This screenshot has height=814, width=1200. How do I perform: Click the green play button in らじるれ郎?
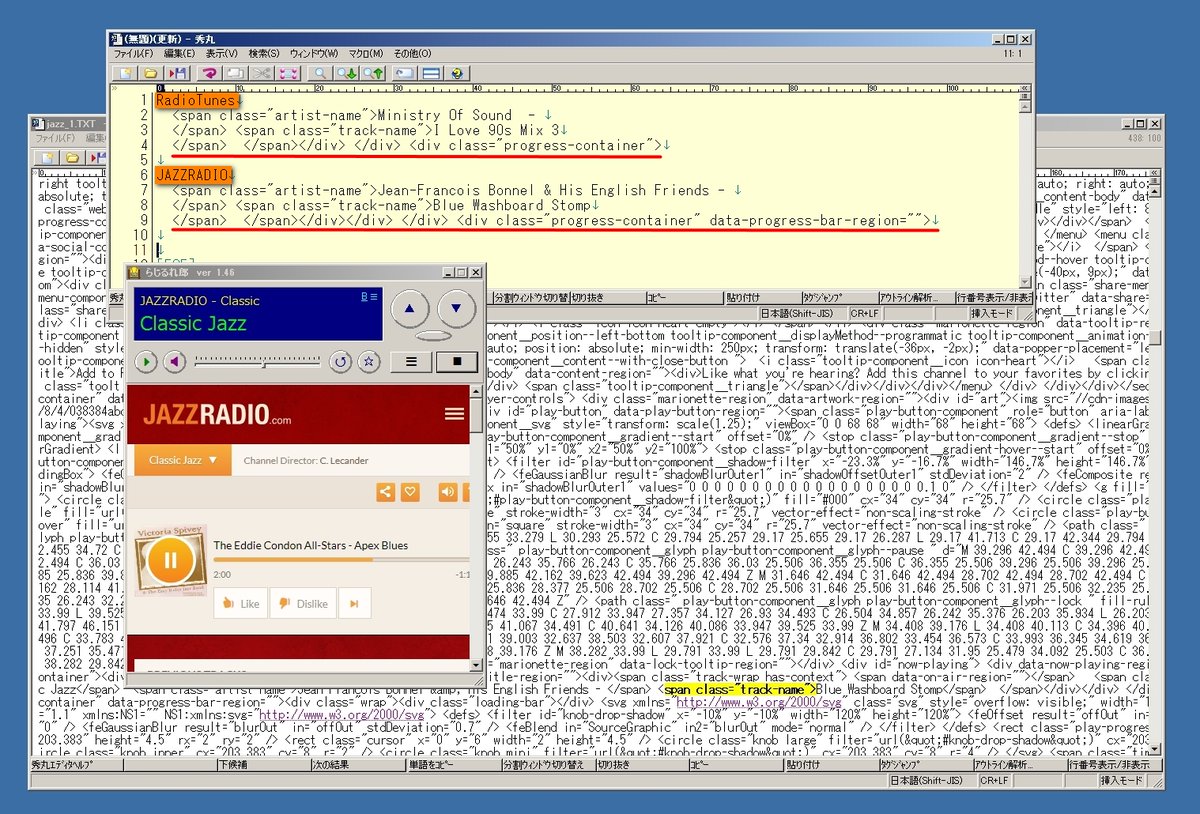coord(147,361)
